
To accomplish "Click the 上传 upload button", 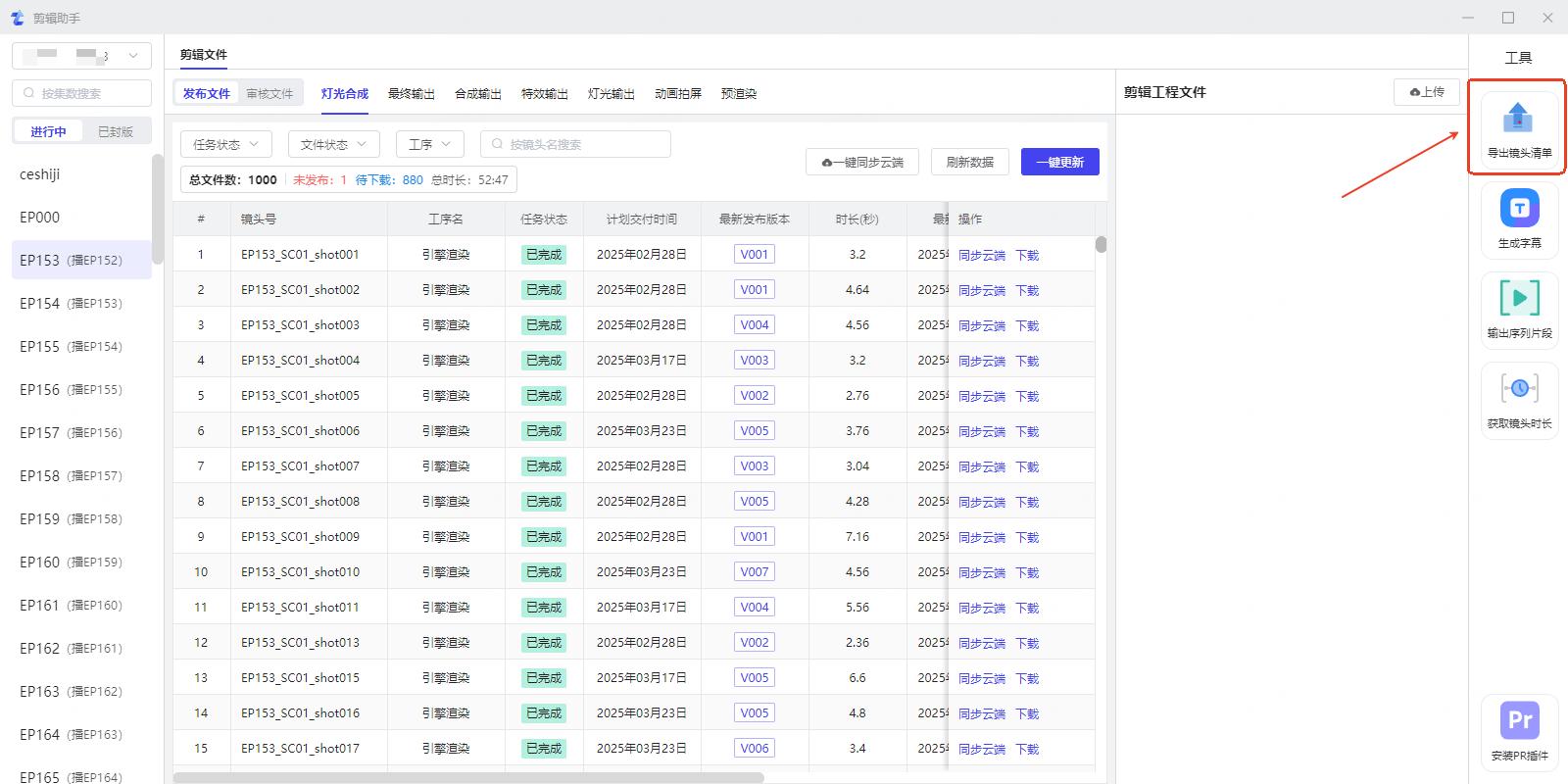I will (x=1426, y=92).
